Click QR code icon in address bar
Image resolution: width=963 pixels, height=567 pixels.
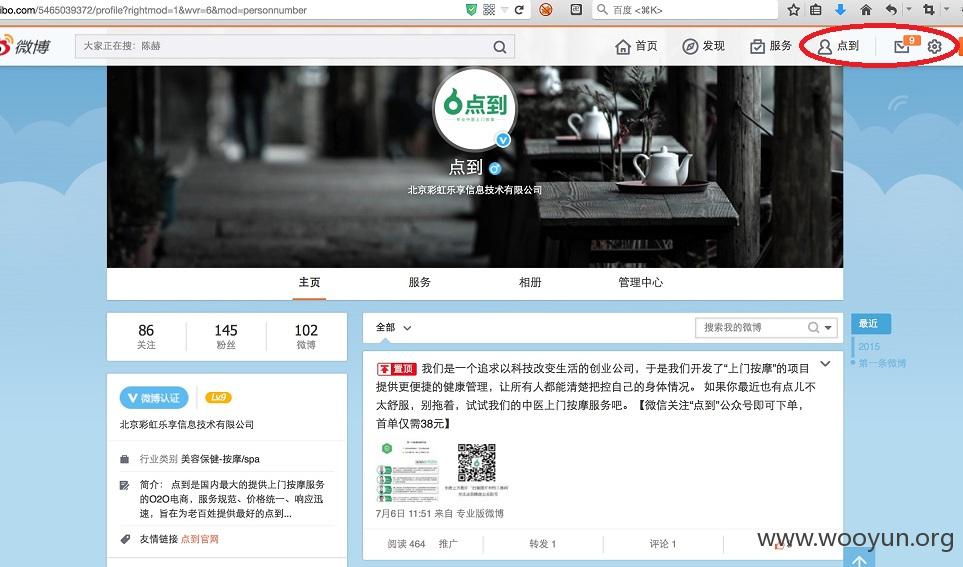(489, 9)
